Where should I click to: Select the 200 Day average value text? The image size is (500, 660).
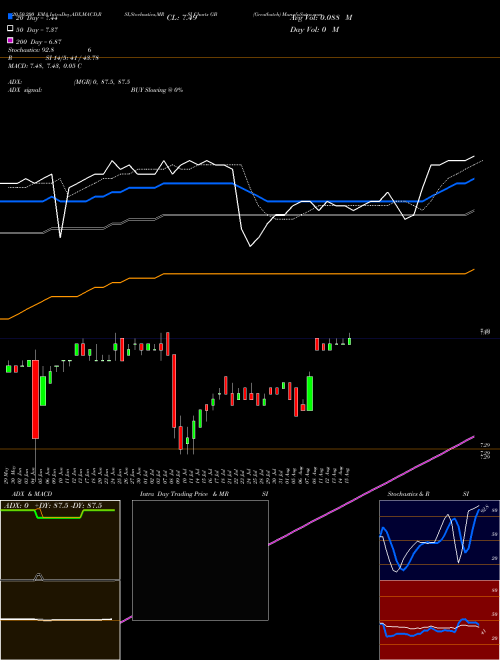coord(39,41)
